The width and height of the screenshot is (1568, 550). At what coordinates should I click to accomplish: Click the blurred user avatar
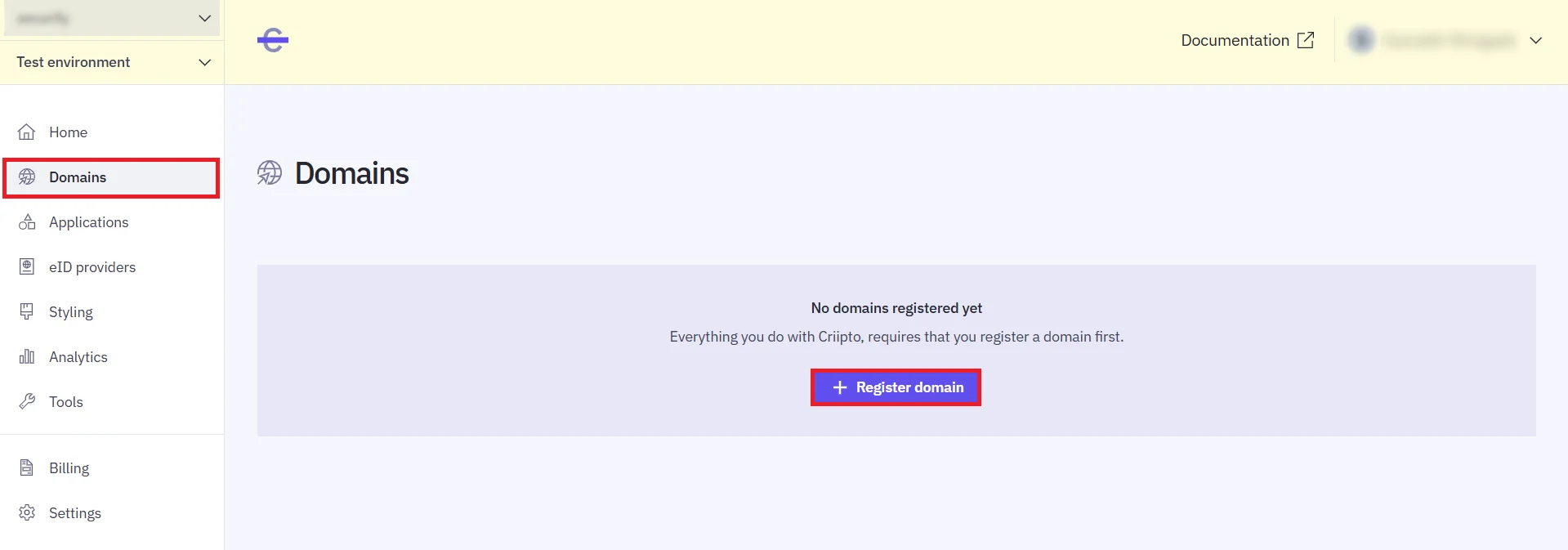tap(1361, 40)
